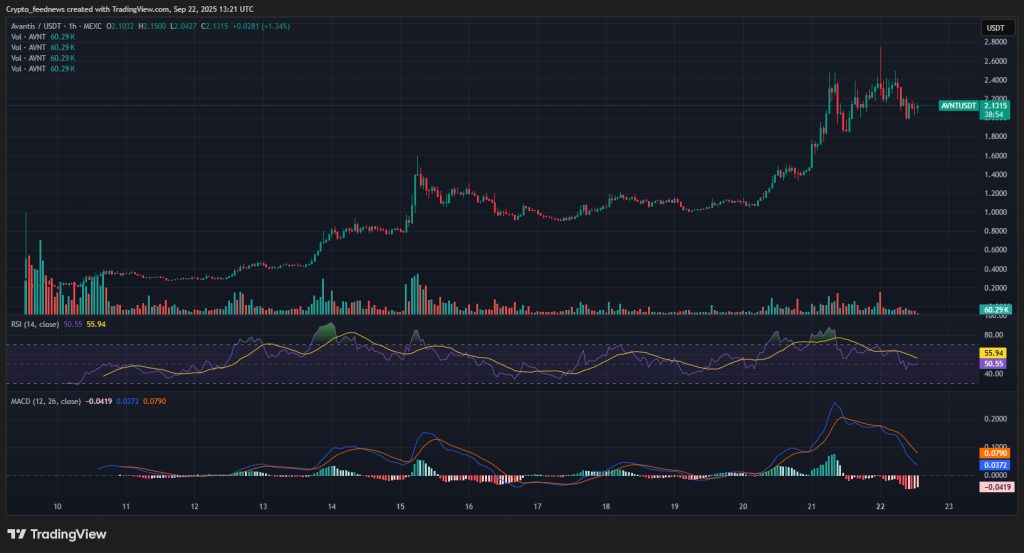Click the 2.1315 current price tag
The width and height of the screenshot is (1024, 553).
pyautogui.click(x=995, y=105)
